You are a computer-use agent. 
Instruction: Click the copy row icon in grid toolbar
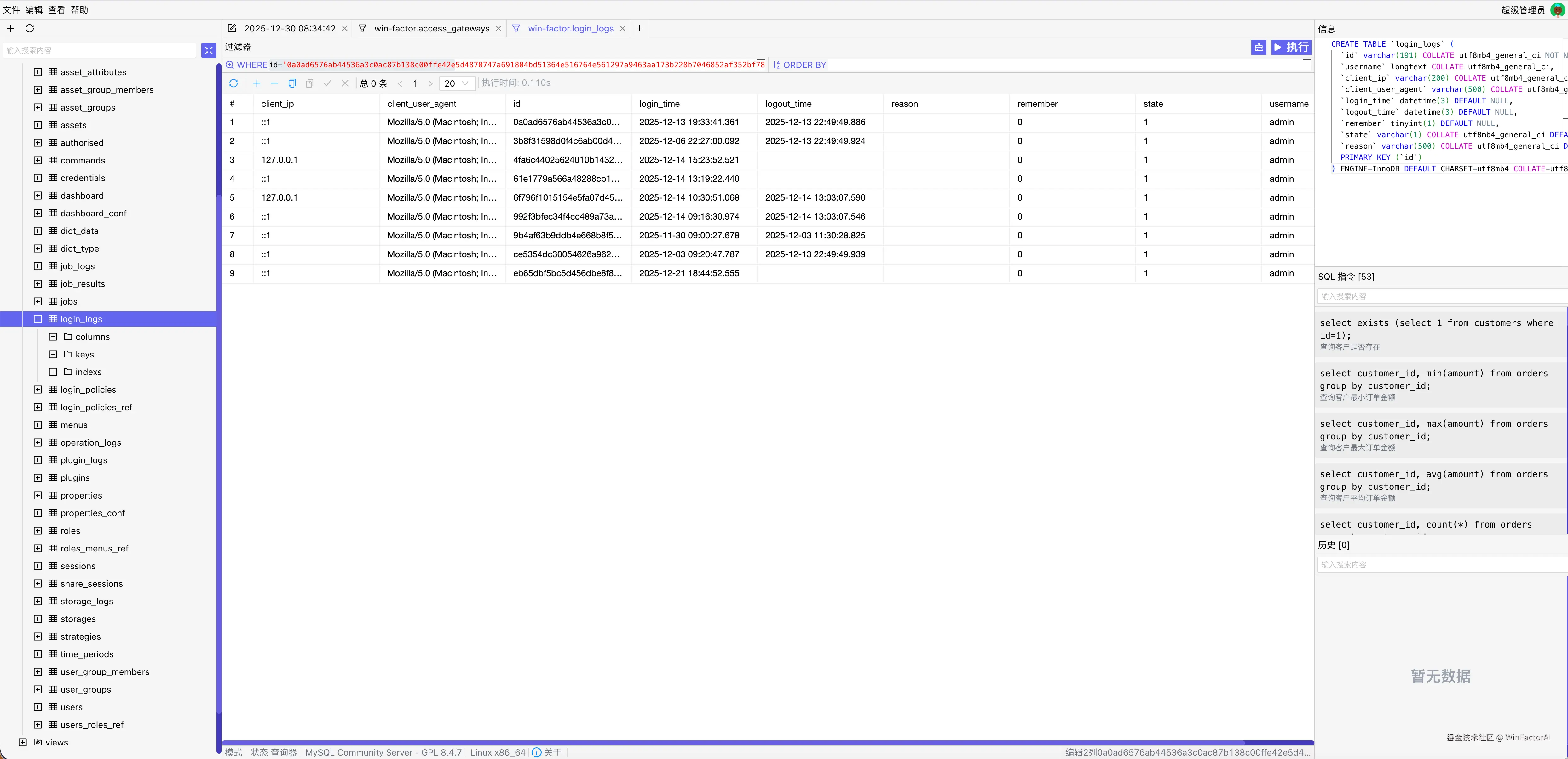pyautogui.click(x=292, y=83)
